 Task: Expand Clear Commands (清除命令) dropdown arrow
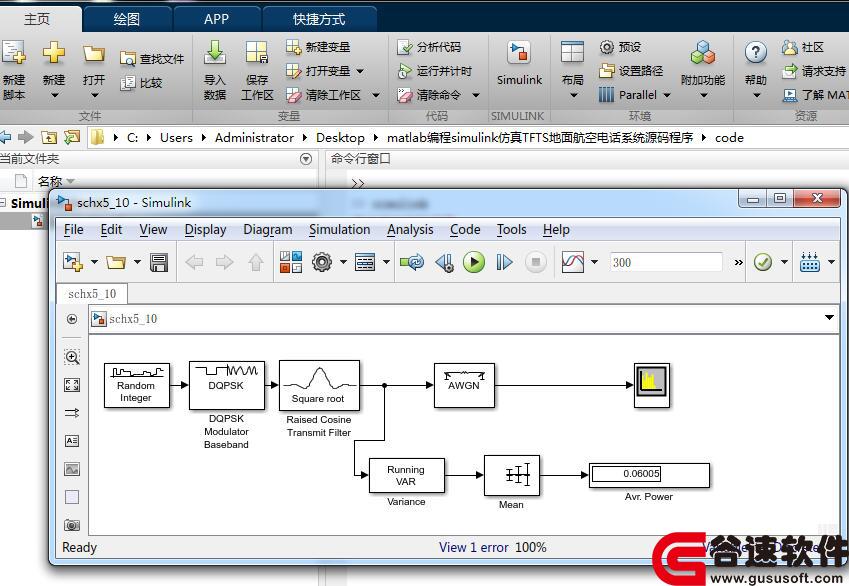click(476, 95)
